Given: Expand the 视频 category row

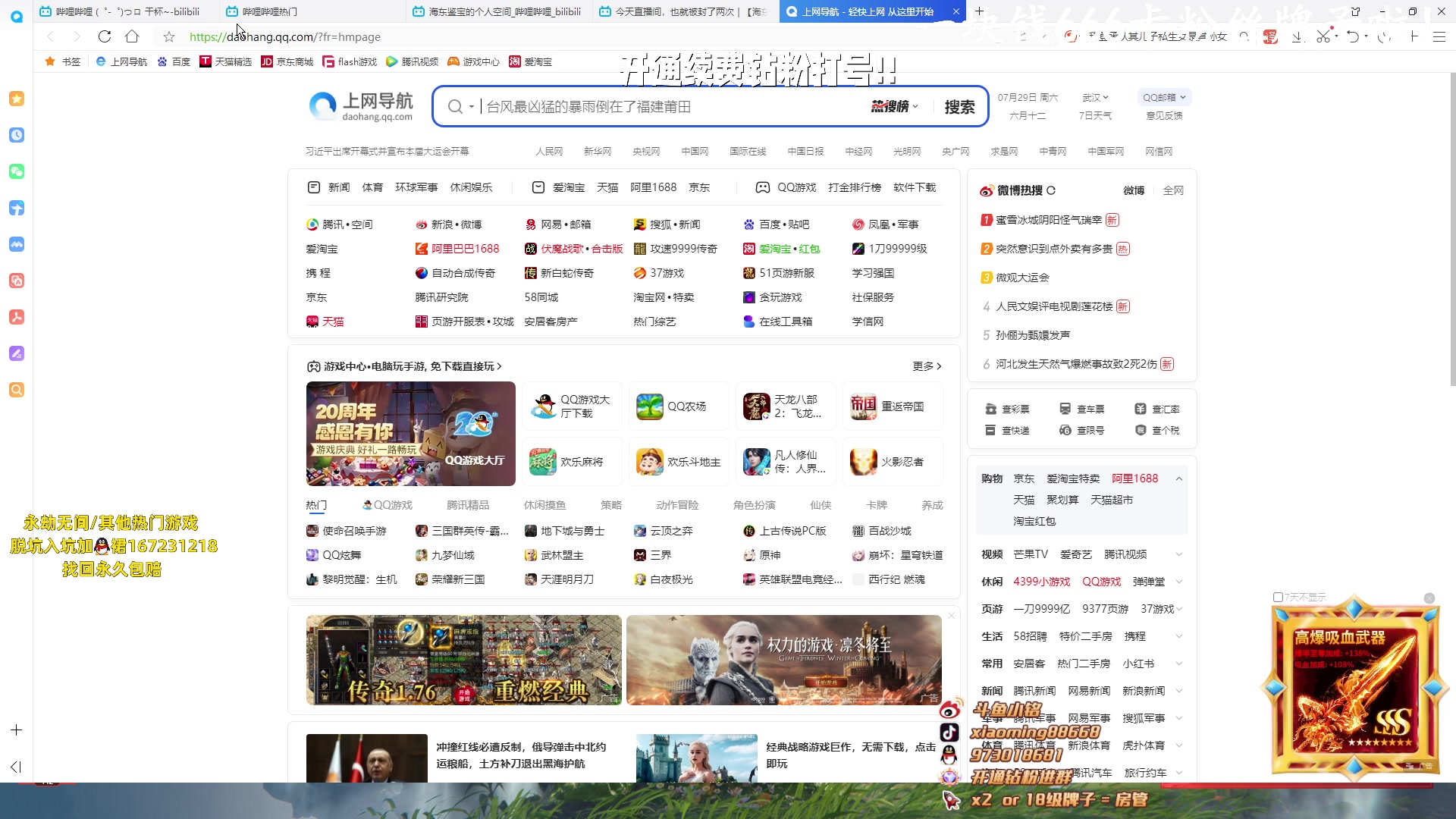Looking at the screenshot, I should 1179,554.
